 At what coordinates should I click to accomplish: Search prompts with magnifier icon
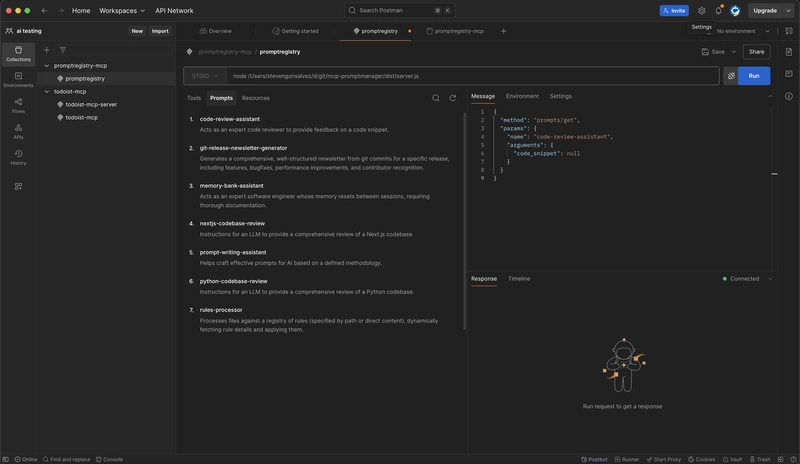(x=436, y=98)
